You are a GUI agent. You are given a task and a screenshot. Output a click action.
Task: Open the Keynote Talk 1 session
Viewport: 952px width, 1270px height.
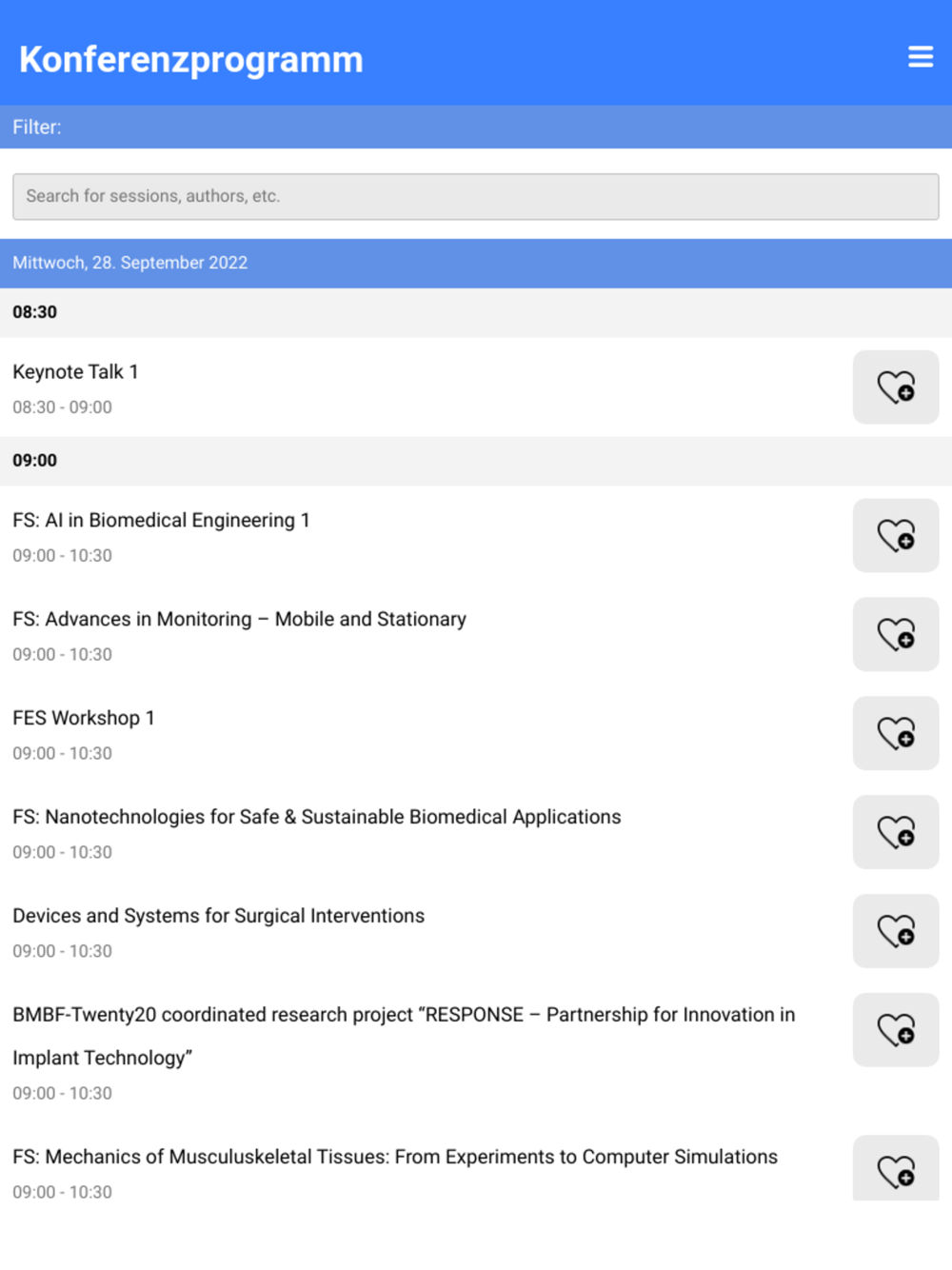pyautogui.click(x=75, y=372)
